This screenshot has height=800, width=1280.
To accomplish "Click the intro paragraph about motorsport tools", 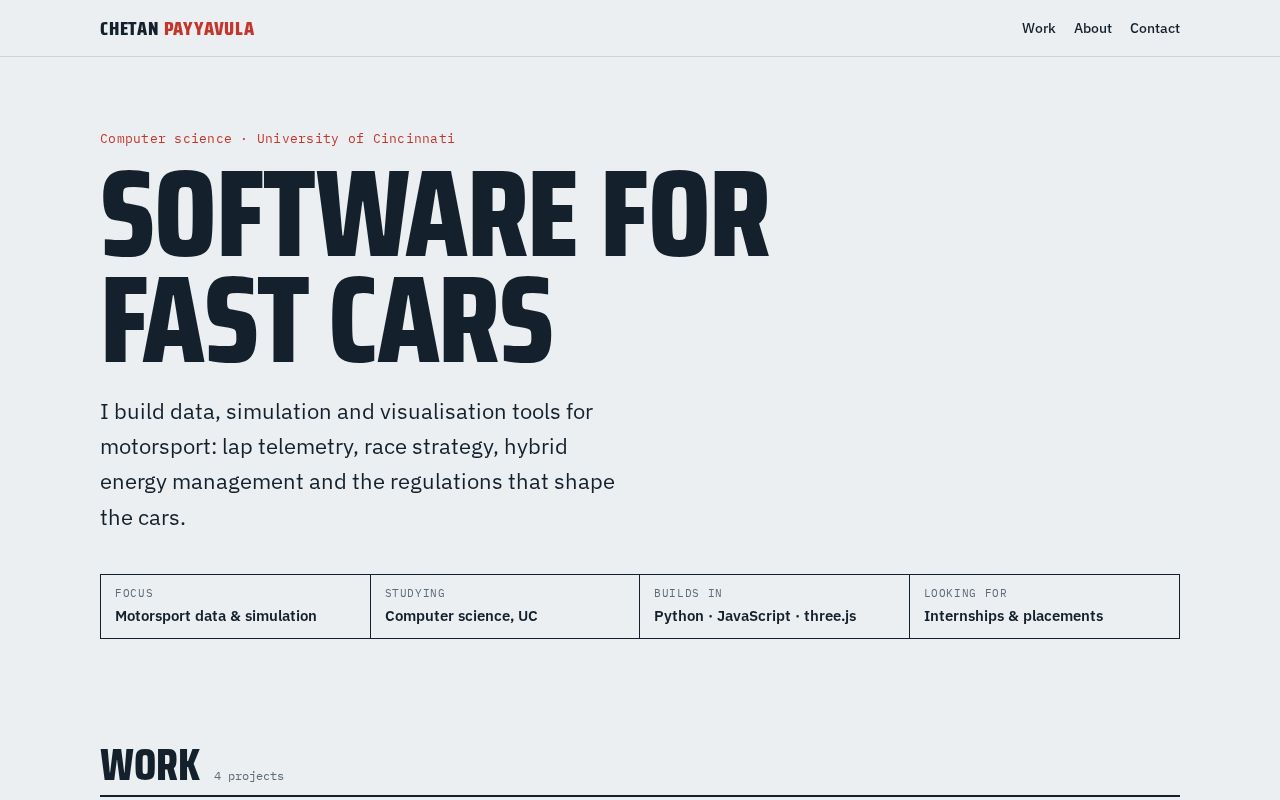I will (357, 464).
